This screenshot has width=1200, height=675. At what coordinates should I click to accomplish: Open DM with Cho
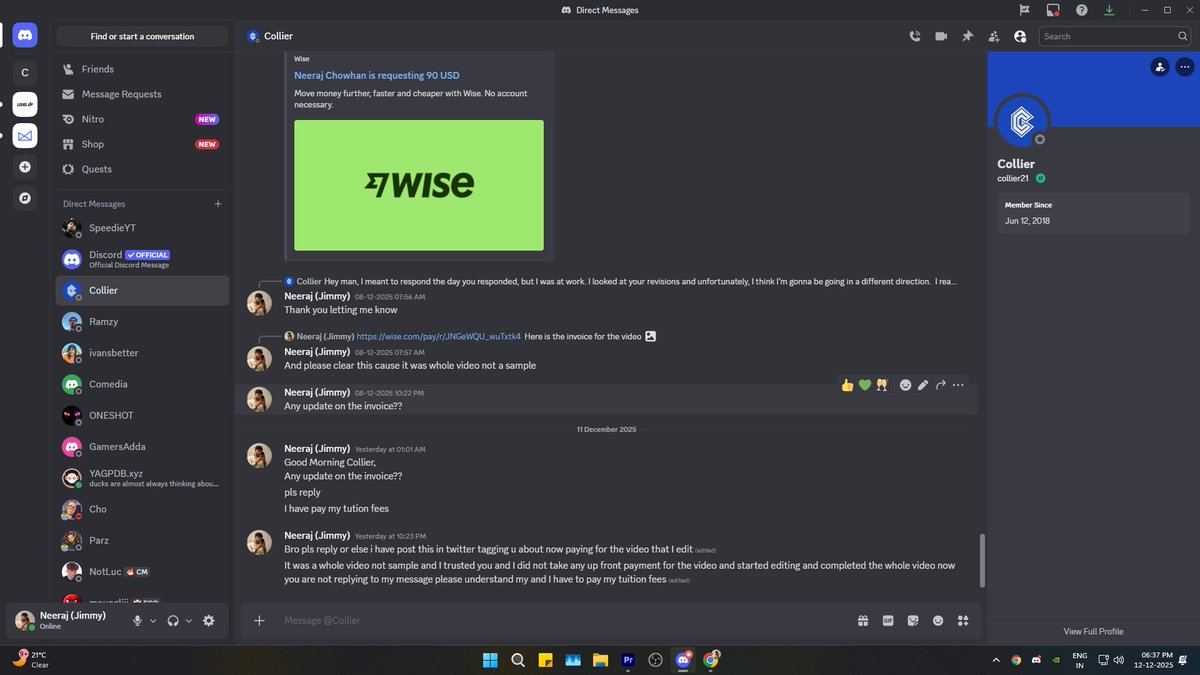(x=142, y=509)
